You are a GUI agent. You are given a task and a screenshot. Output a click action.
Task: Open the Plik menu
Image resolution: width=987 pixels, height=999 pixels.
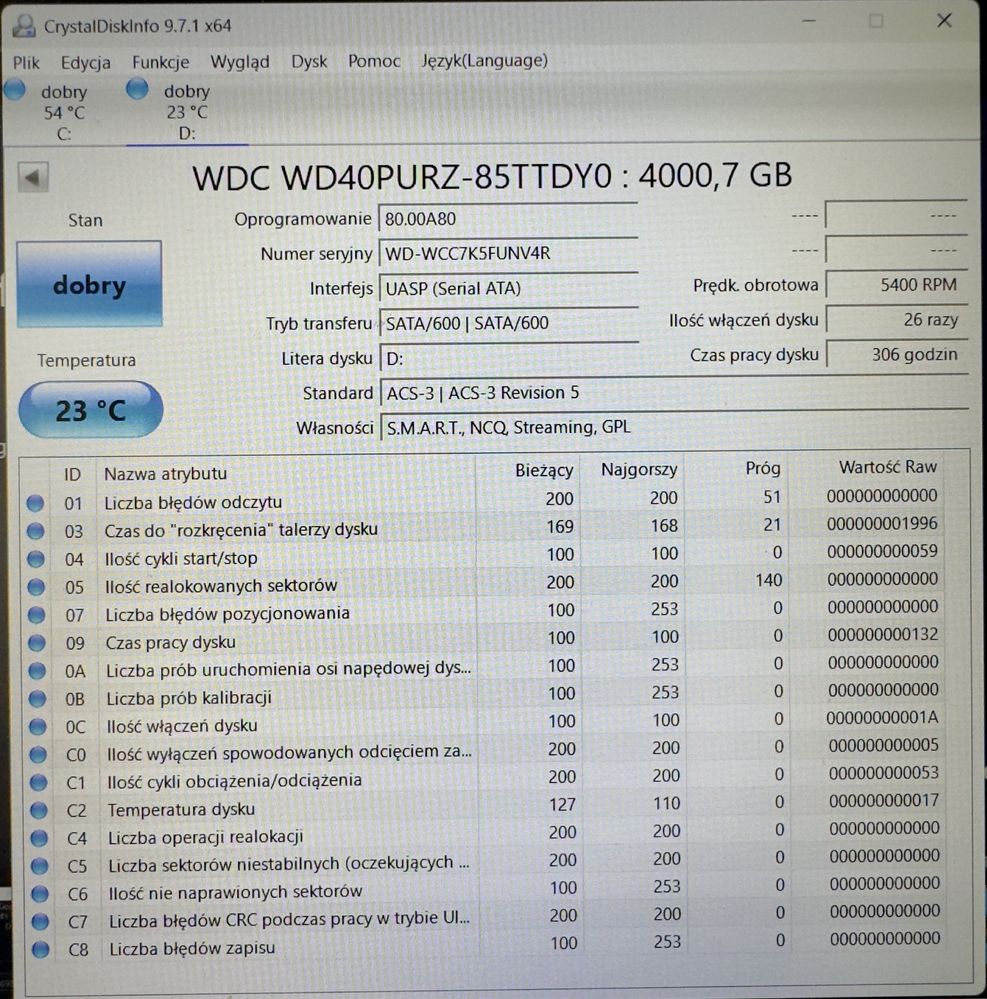[x=26, y=62]
